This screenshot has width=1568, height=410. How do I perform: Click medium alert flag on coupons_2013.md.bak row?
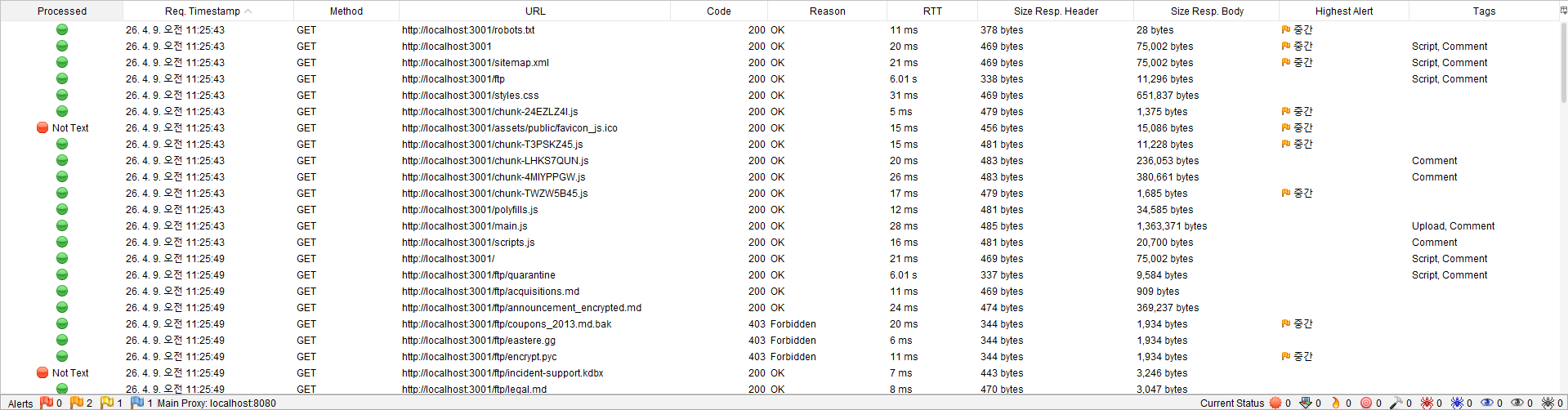(1286, 323)
